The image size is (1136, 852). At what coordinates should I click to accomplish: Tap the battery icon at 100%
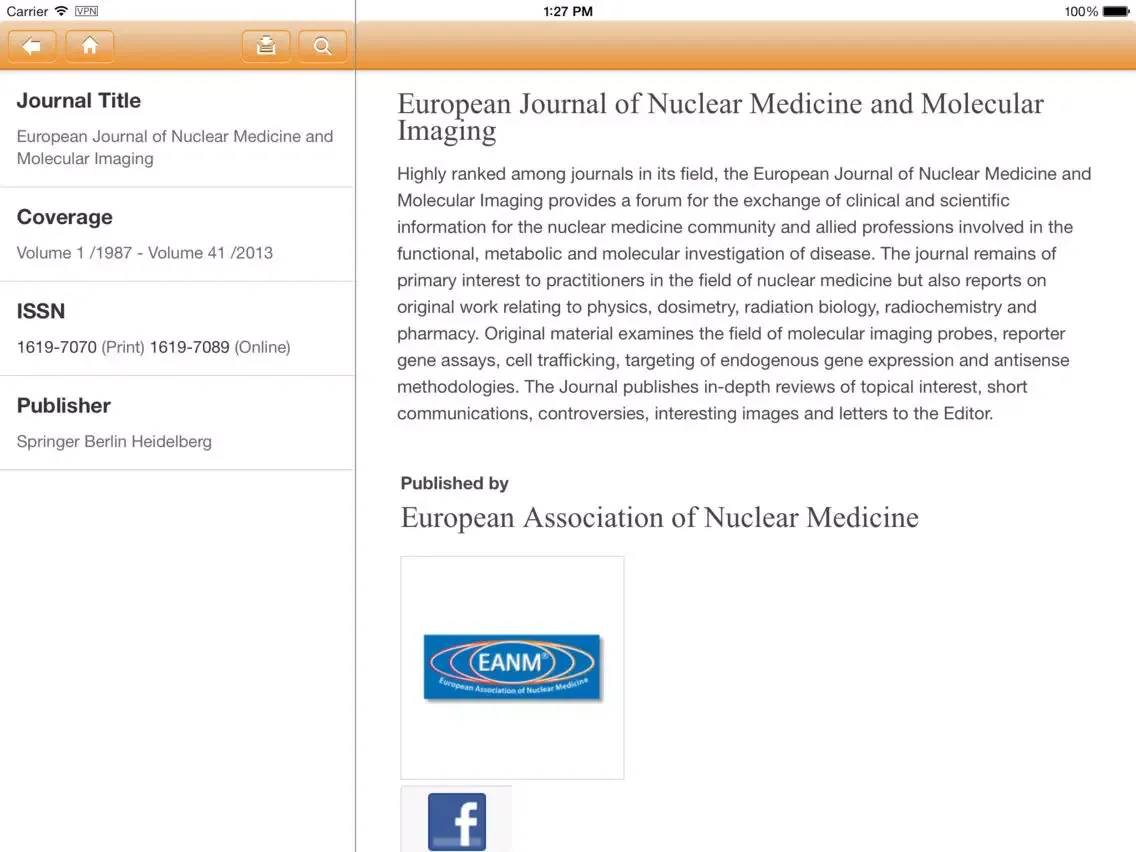point(1116,11)
